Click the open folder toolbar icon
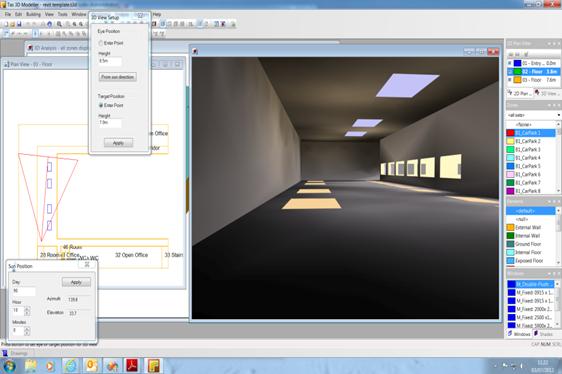 pos(12,24)
